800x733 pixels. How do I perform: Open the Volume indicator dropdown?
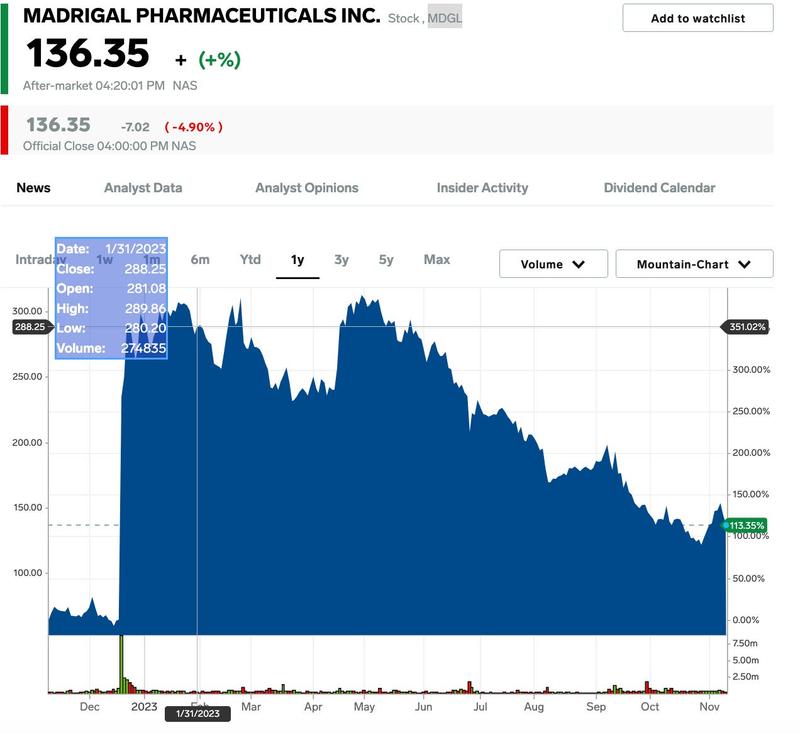553,264
